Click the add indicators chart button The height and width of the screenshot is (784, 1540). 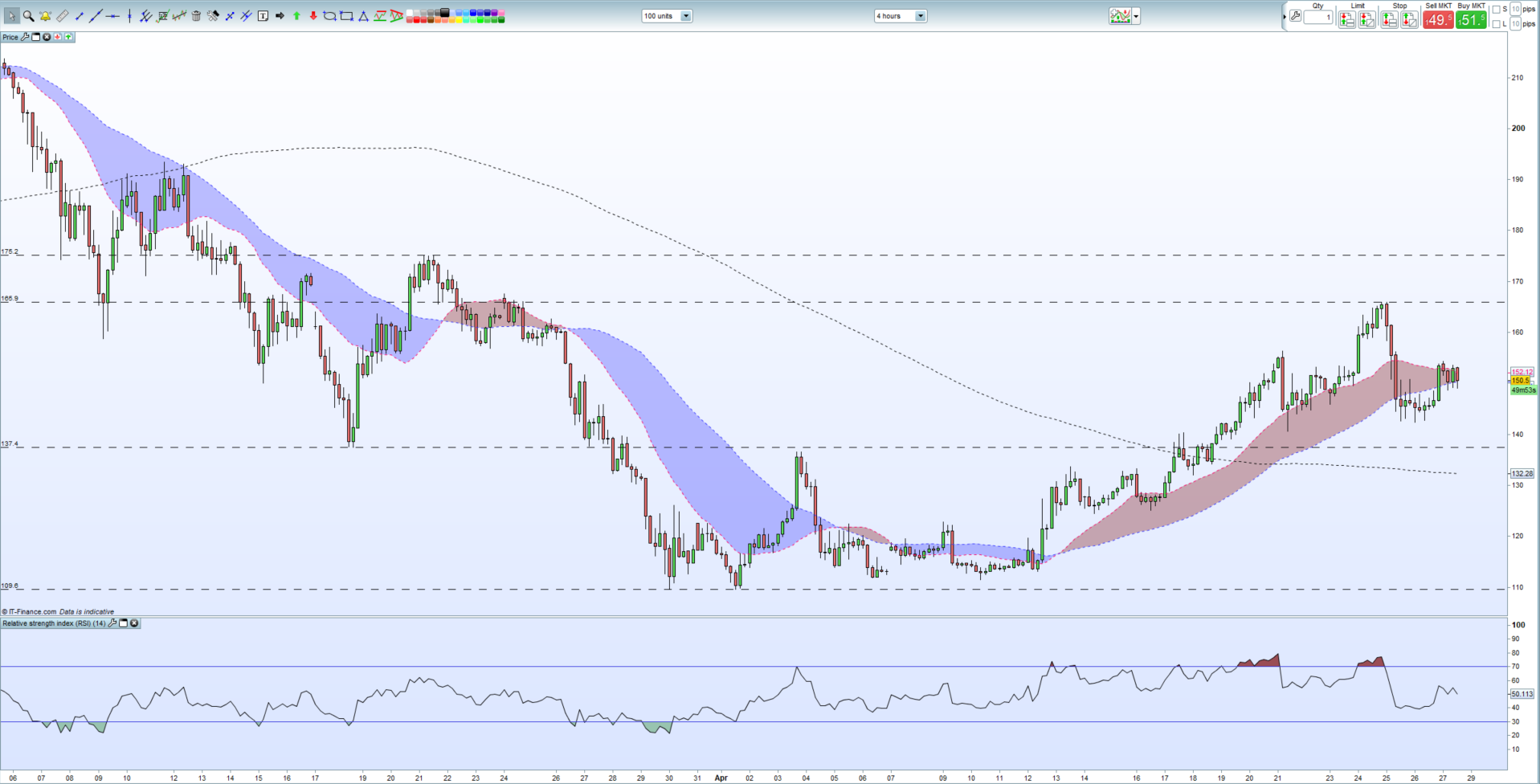coord(1121,16)
